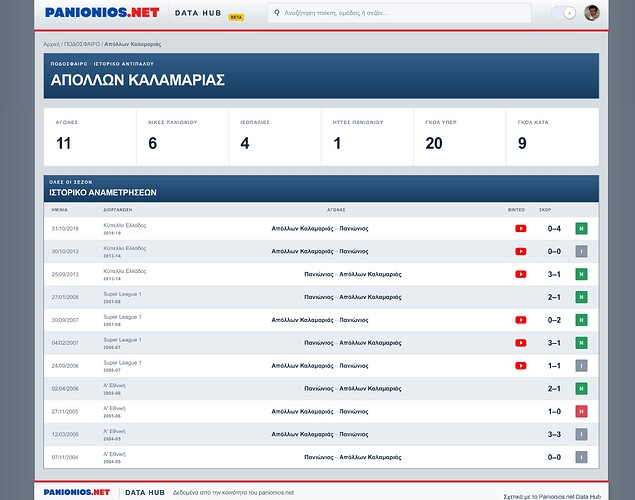Open the footer PANIONIOS.NET logo link
Image resolution: width=635 pixels, height=500 pixels.
(x=77, y=492)
